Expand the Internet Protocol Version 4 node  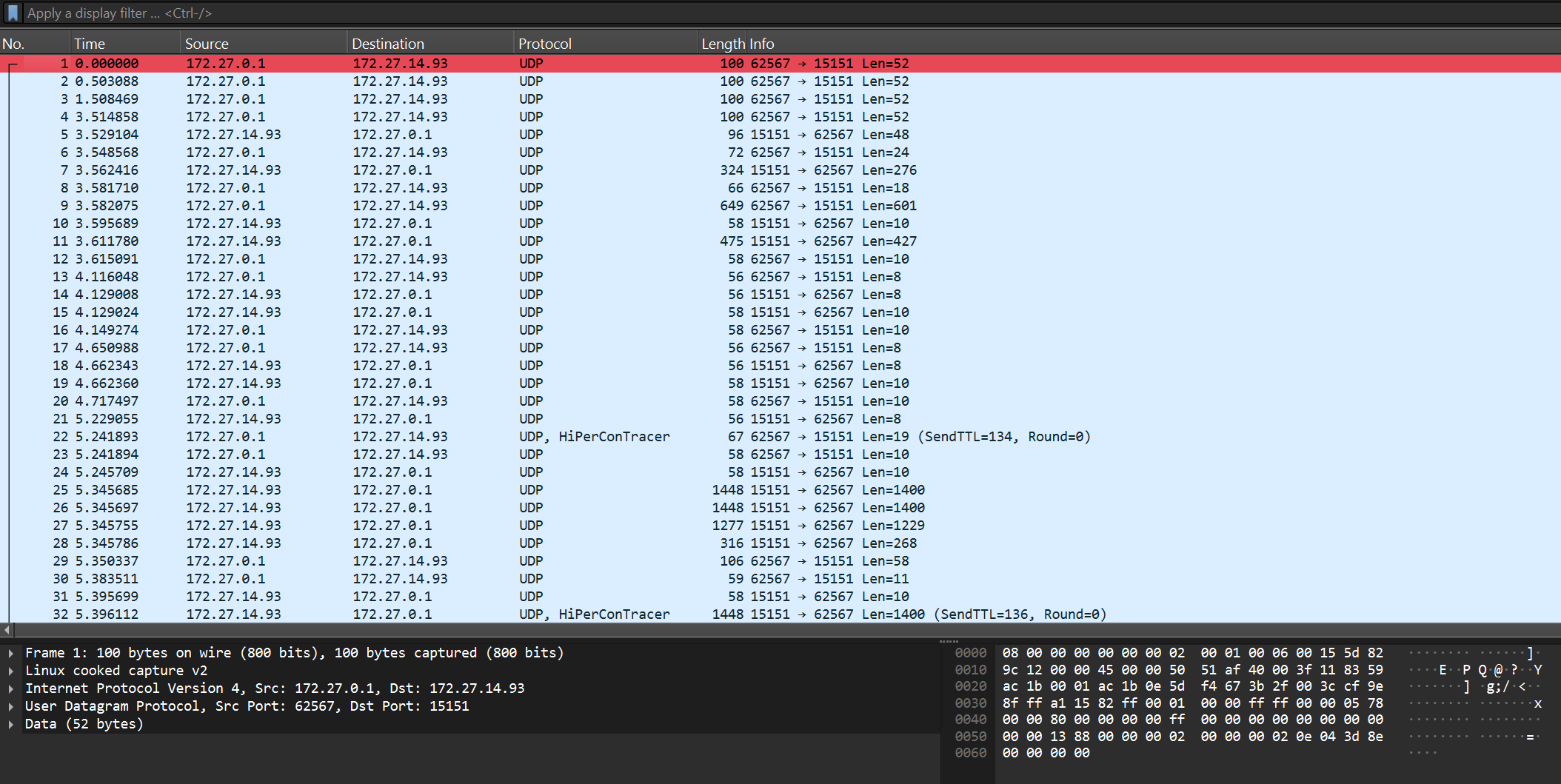(11, 688)
